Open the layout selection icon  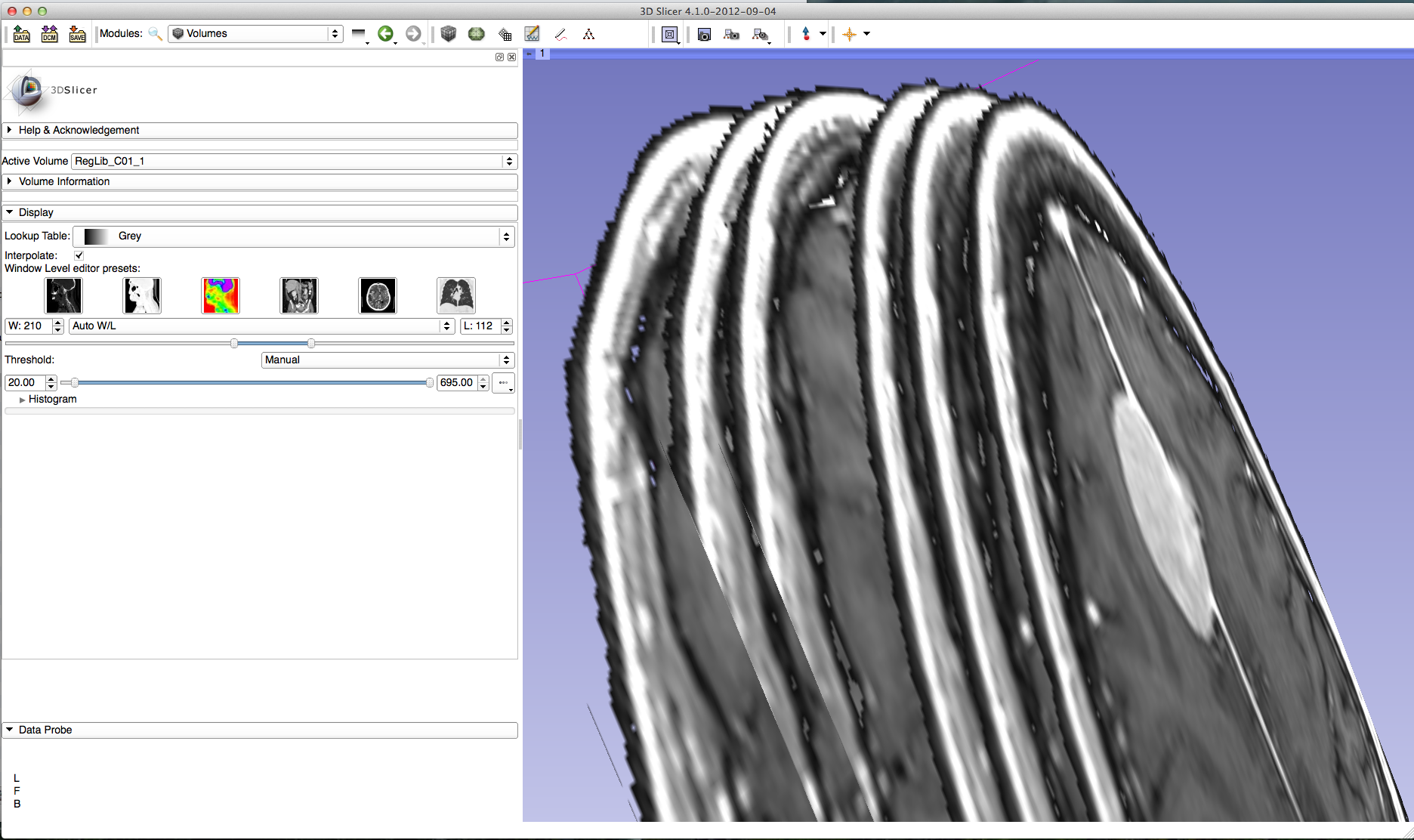pos(669,35)
